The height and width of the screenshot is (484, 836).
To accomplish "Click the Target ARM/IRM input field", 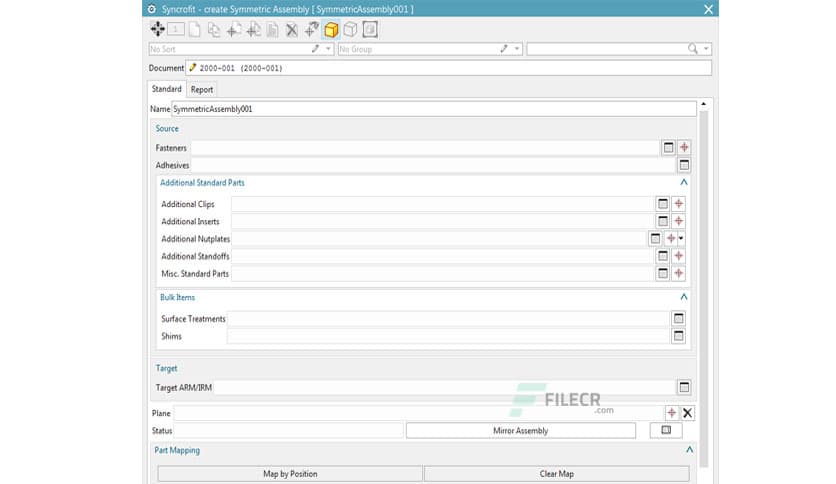I will coord(444,388).
